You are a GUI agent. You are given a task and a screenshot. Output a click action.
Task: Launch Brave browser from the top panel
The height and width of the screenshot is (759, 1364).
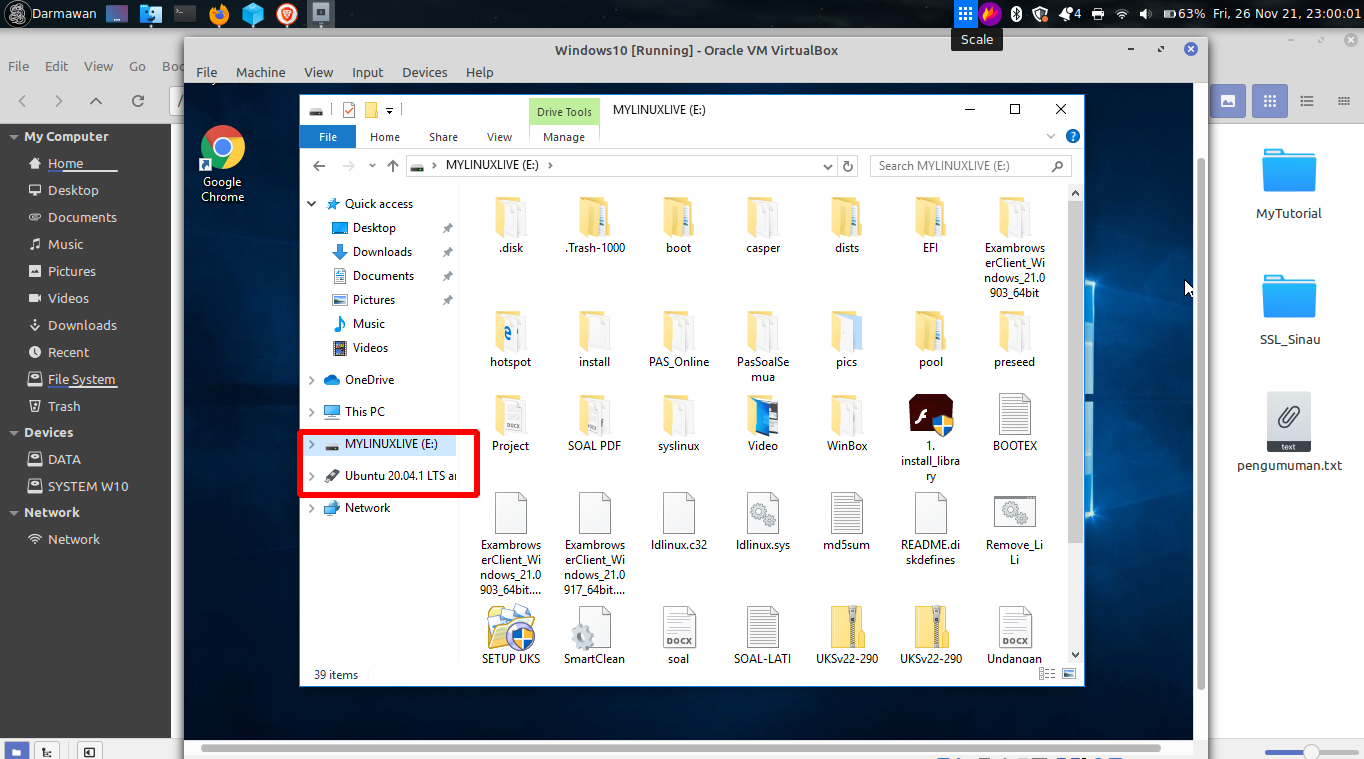pos(287,14)
